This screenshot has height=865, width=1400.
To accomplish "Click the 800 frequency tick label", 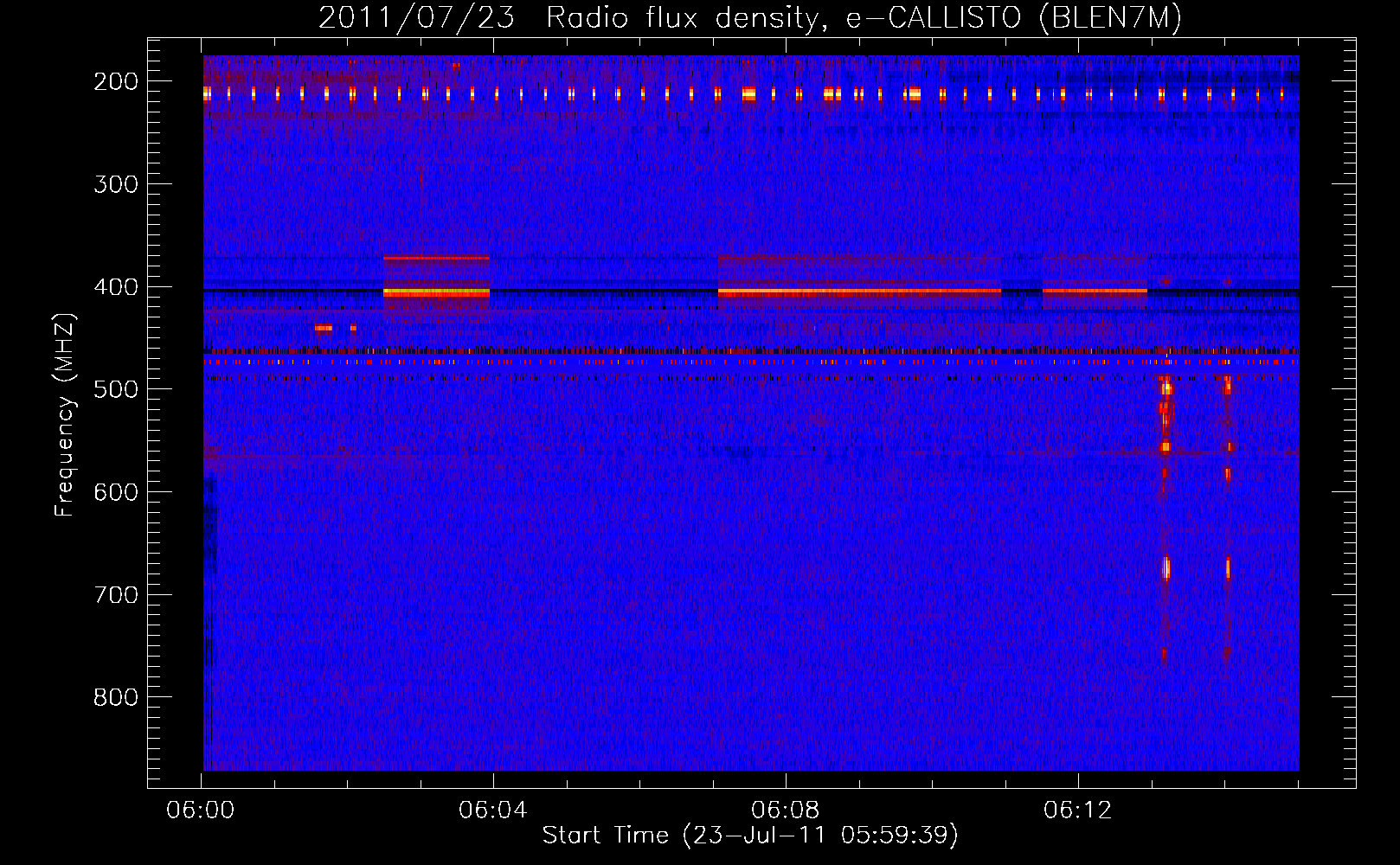I will pyautogui.click(x=116, y=697).
